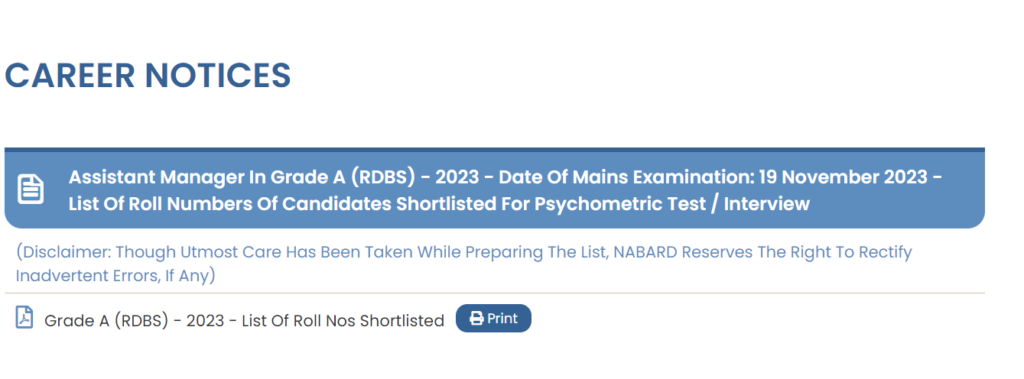Image resolution: width=1024 pixels, height=379 pixels.
Task: Click the empty right end of the blue banner
Action: click(963, 190)
